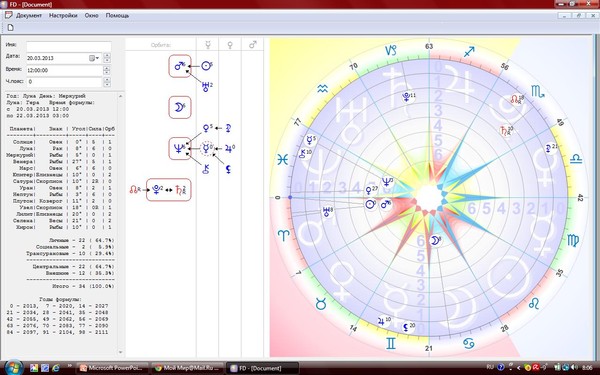Click the Windows Start button
Screen dimensions: 600x375
click(x=14, y=368)
